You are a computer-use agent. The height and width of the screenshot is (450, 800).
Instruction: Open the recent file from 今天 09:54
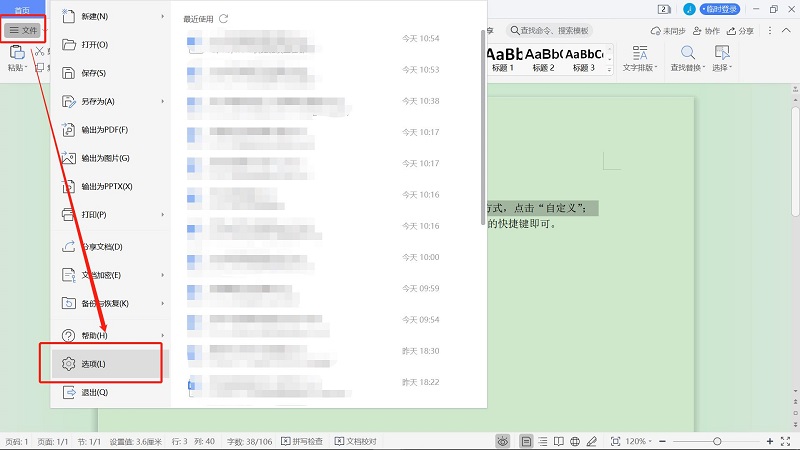click(x=314, y=323)
